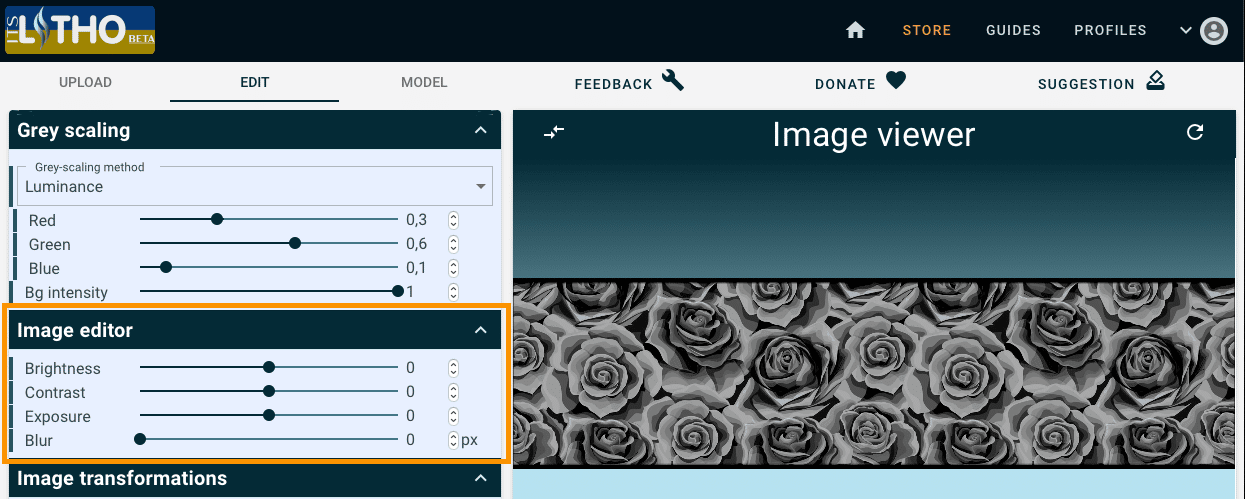
Task: Click the DONATE heart button
Action: [860, 83]
